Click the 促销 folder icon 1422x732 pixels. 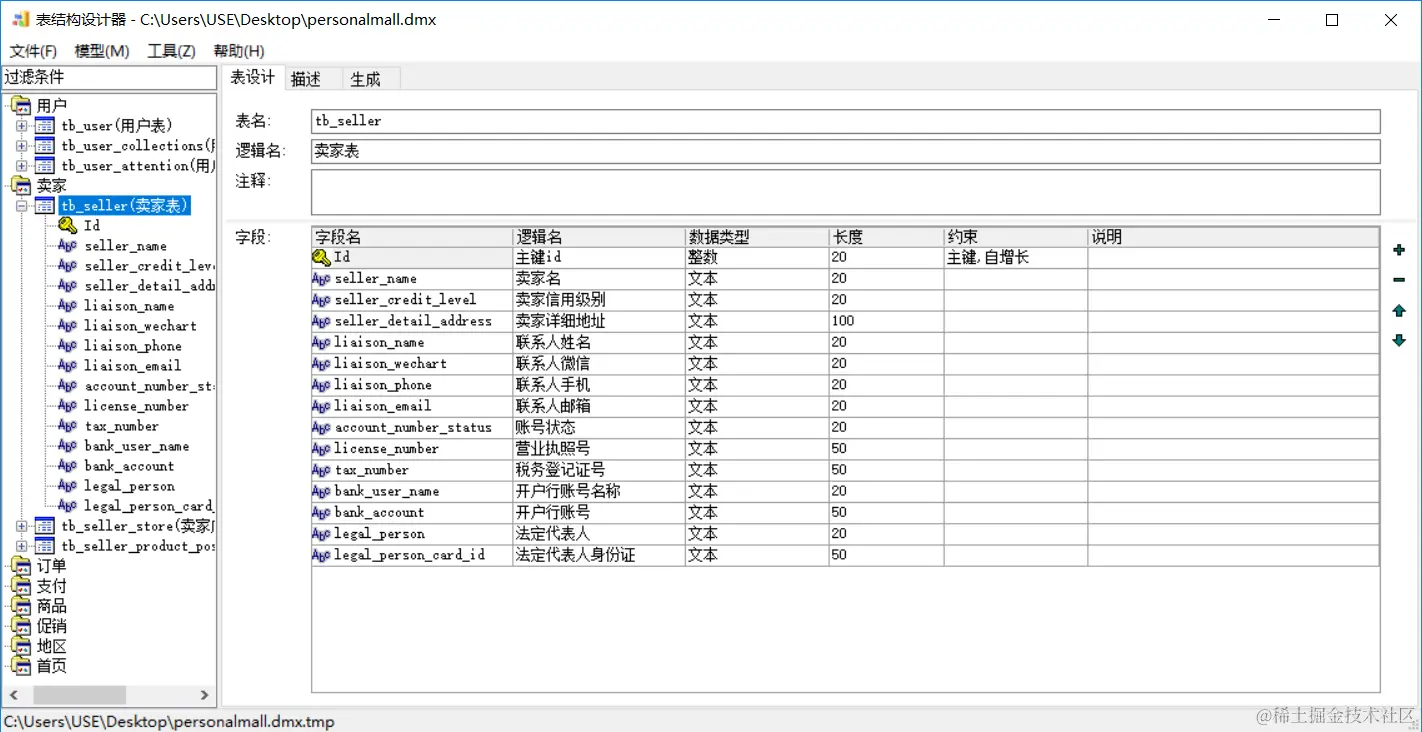[x=21, y=626]
